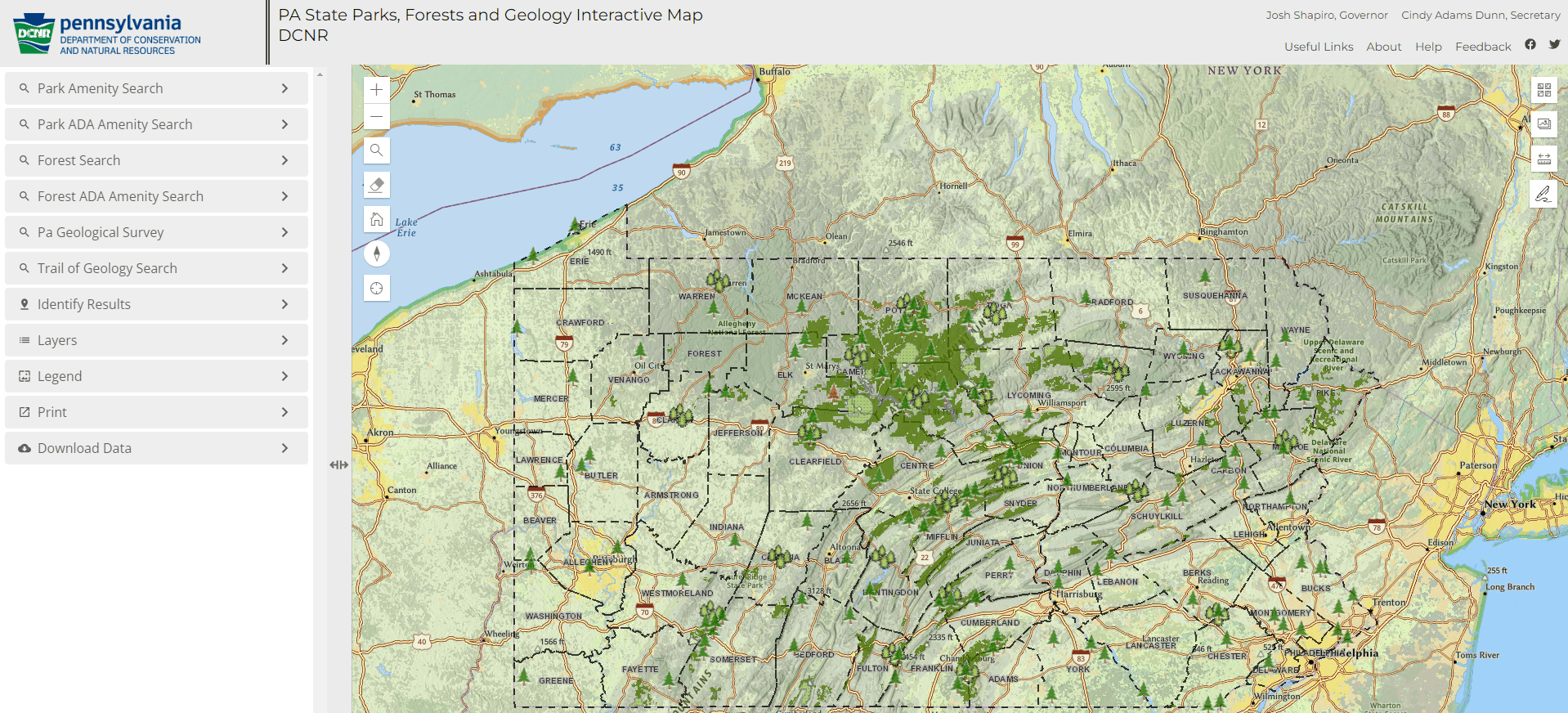
Task: Expand Layers panel chevron
Action: point(284,340)
